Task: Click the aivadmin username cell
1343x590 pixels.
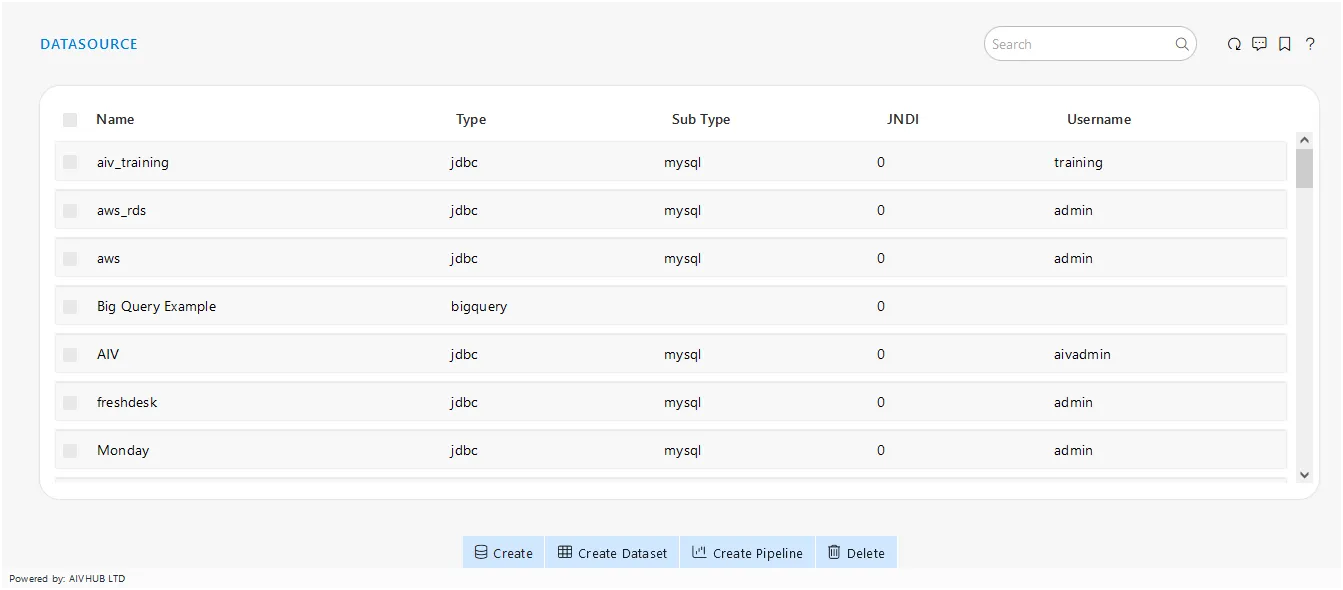Action: click(1082, 354)
